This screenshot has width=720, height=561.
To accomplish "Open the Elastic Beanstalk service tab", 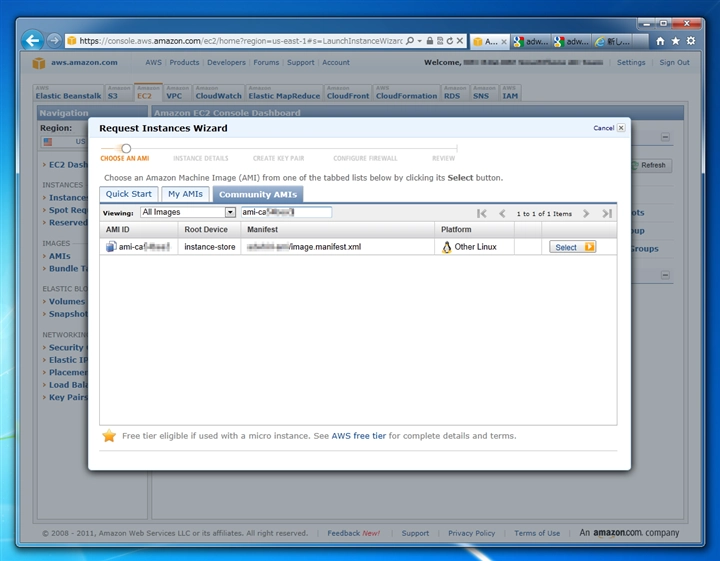I will tap(68, 92).
